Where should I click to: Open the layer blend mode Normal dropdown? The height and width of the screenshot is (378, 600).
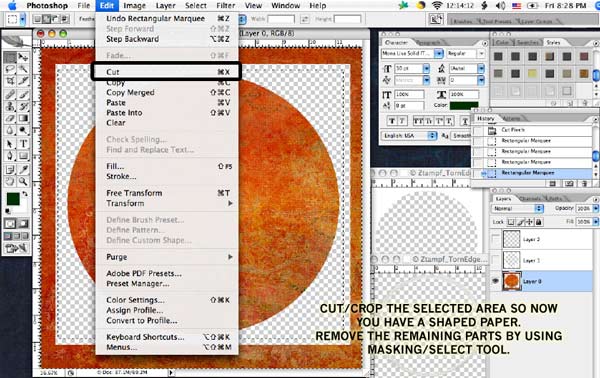pyautogui.click(x=517, y=209)
